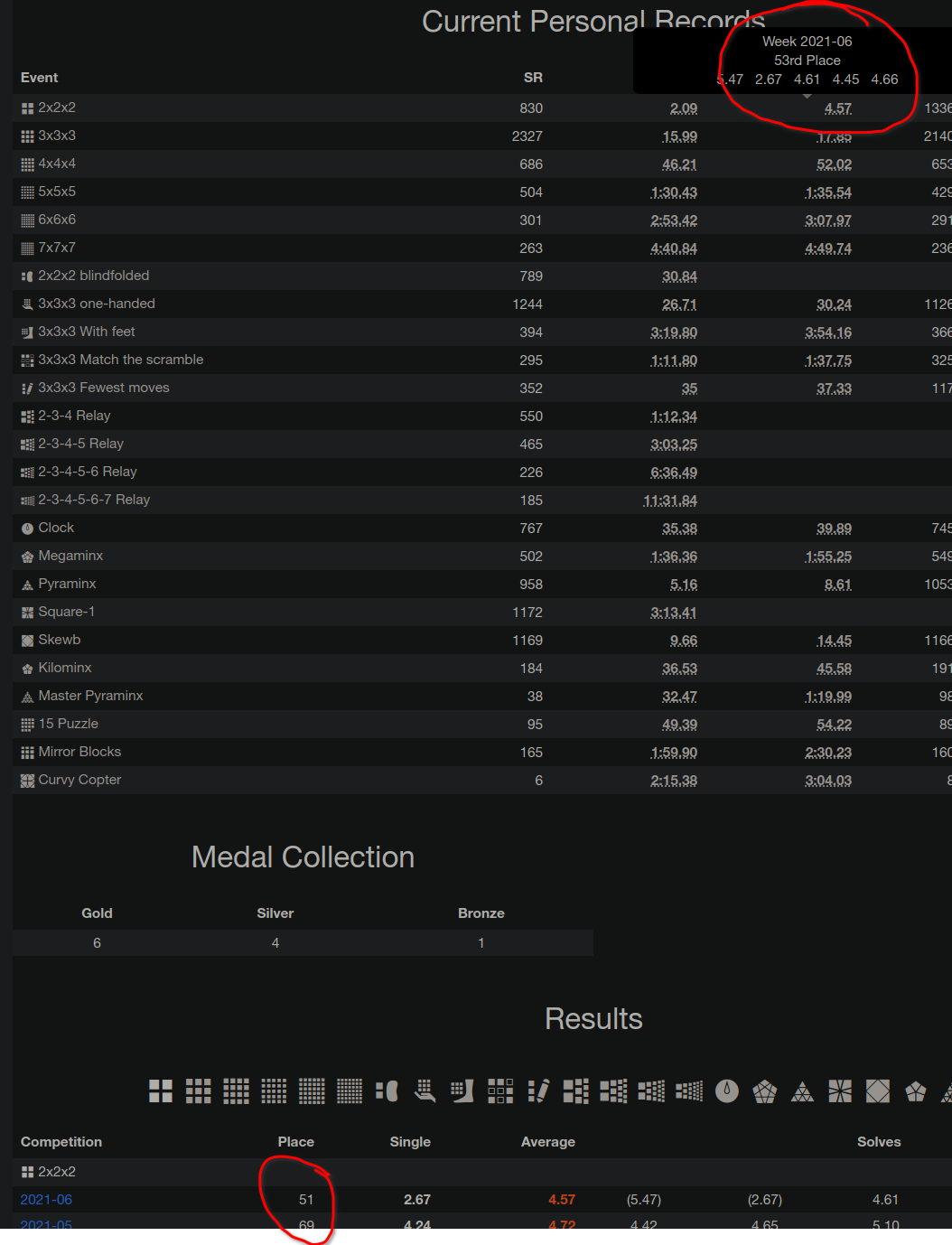Open the 2021-06 competition link
This screenshot has width=952, height=1245.
(46, 1200)
